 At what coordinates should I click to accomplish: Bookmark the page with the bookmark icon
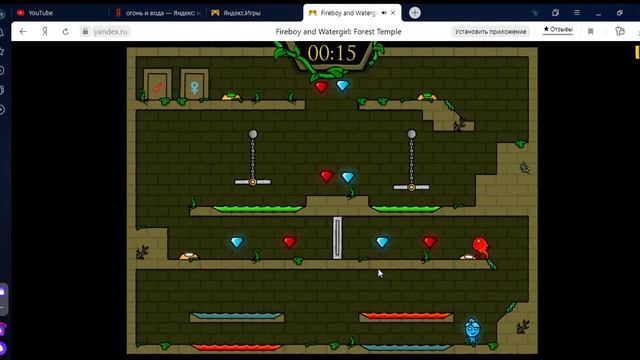click(x=590, y=31)
